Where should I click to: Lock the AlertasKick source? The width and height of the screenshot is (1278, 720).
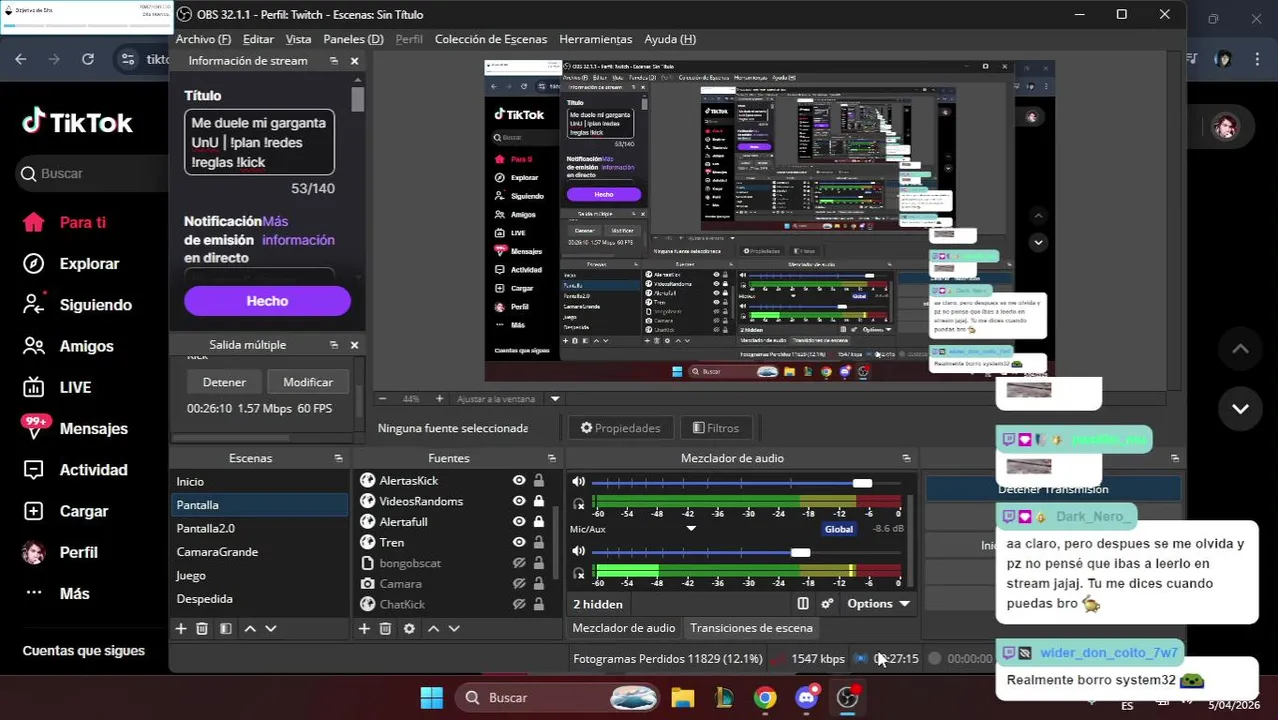coord(539,481)
